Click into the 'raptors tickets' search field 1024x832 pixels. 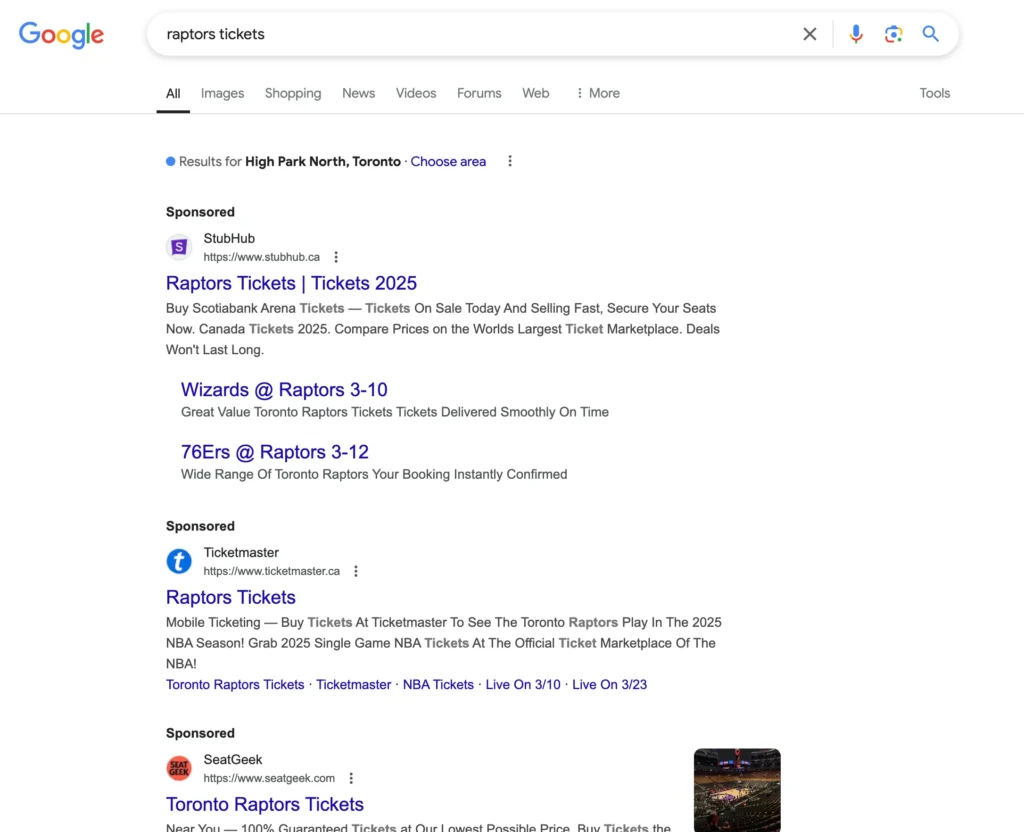[x=477, y=34]
